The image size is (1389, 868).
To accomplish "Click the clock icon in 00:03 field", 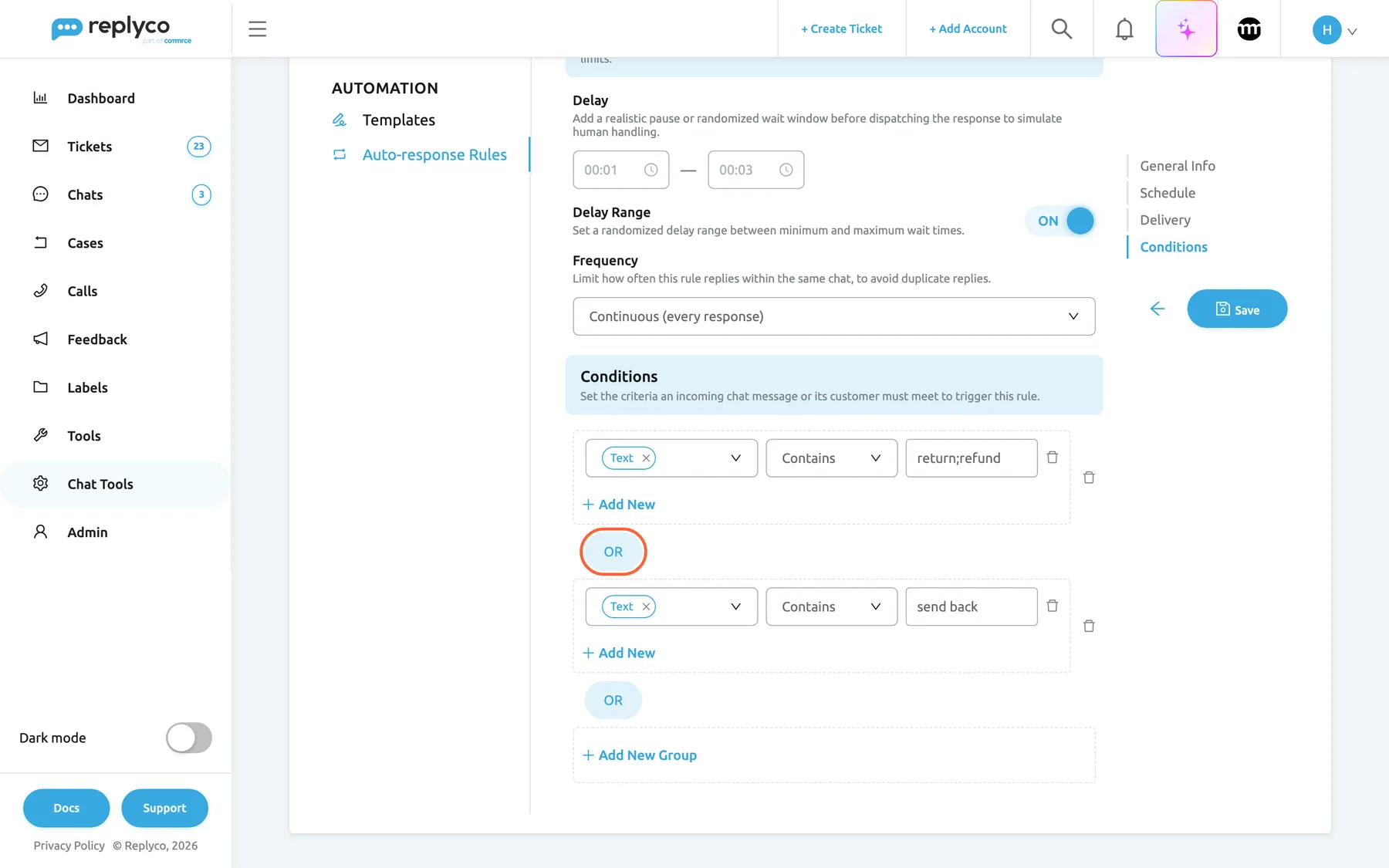I will click(786, 170).
